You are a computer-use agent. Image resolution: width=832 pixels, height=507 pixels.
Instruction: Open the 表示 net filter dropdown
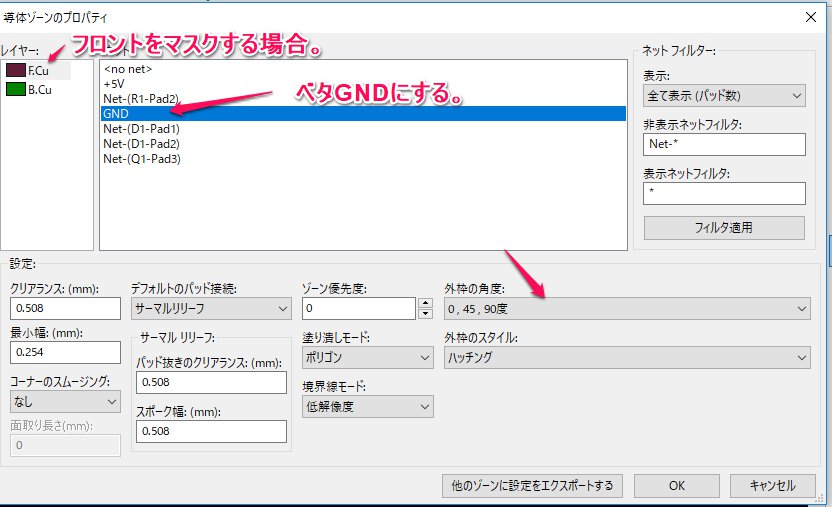pos(724,95)
